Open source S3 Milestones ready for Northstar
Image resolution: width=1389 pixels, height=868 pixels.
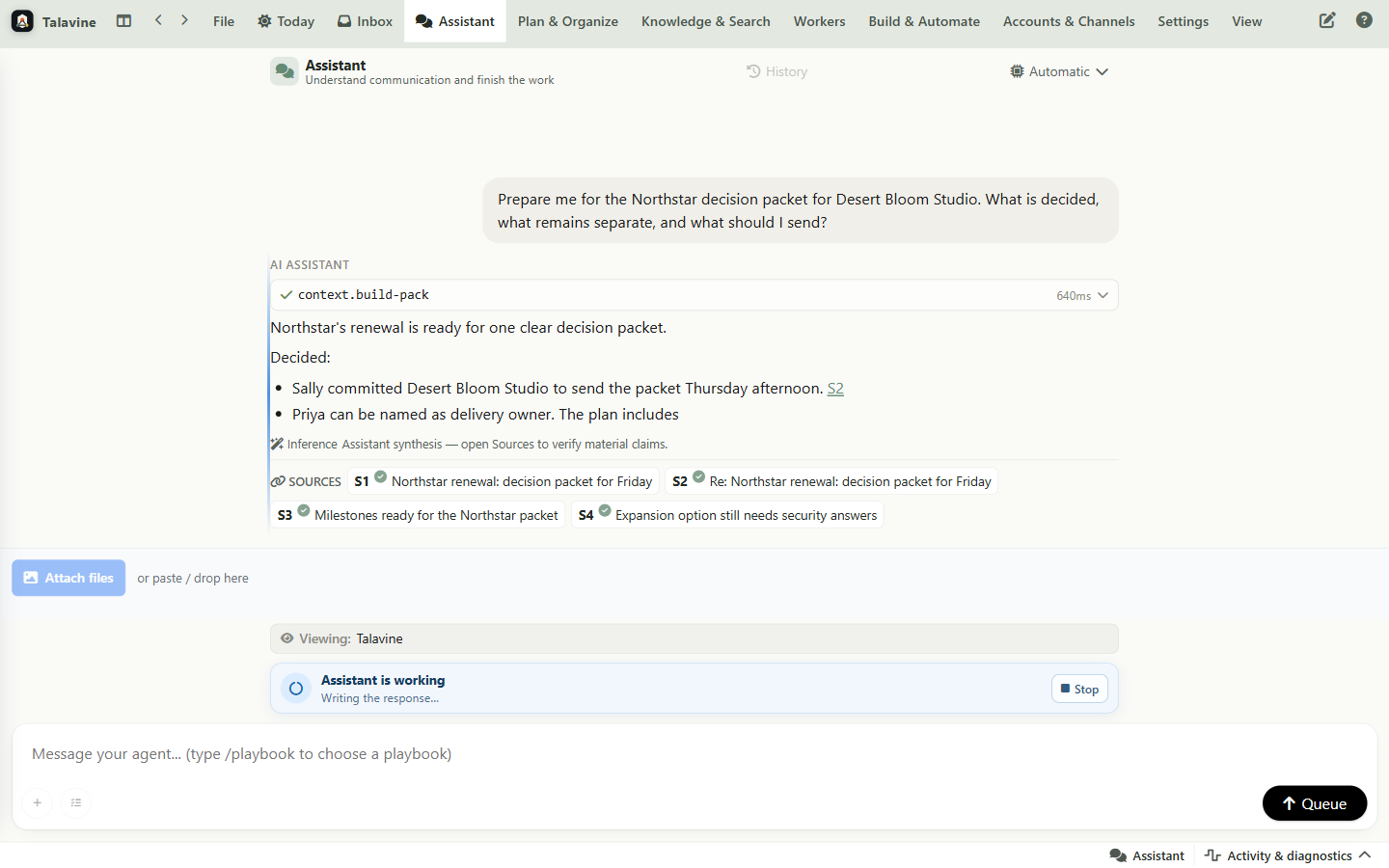418,515
